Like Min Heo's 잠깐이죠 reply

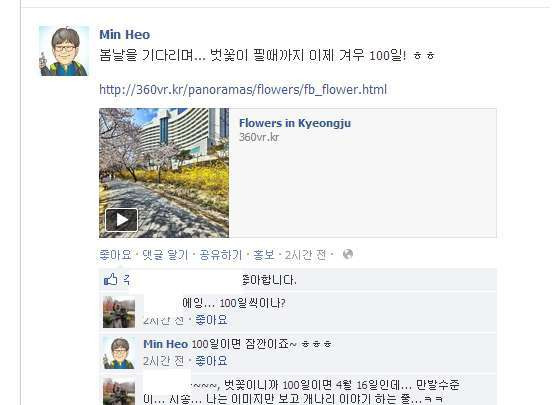[x=211, y=361]
